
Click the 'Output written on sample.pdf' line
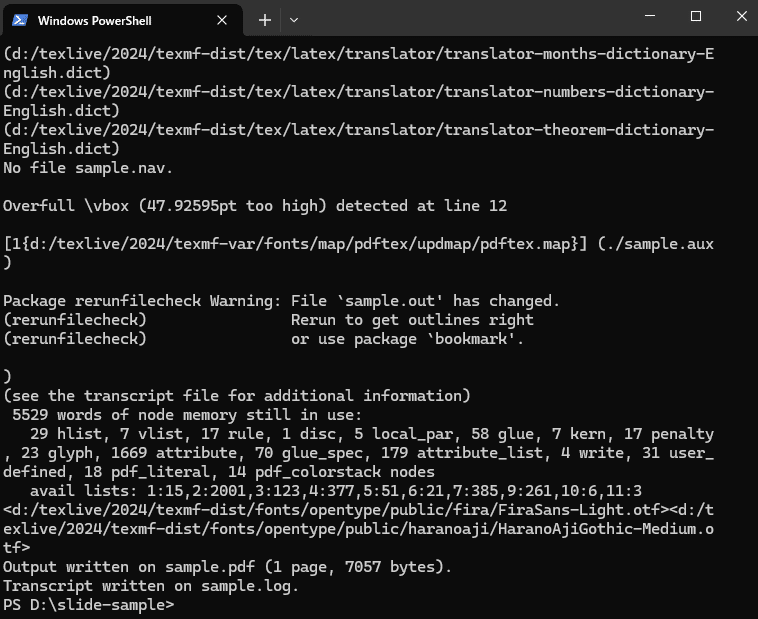point(227,567)
